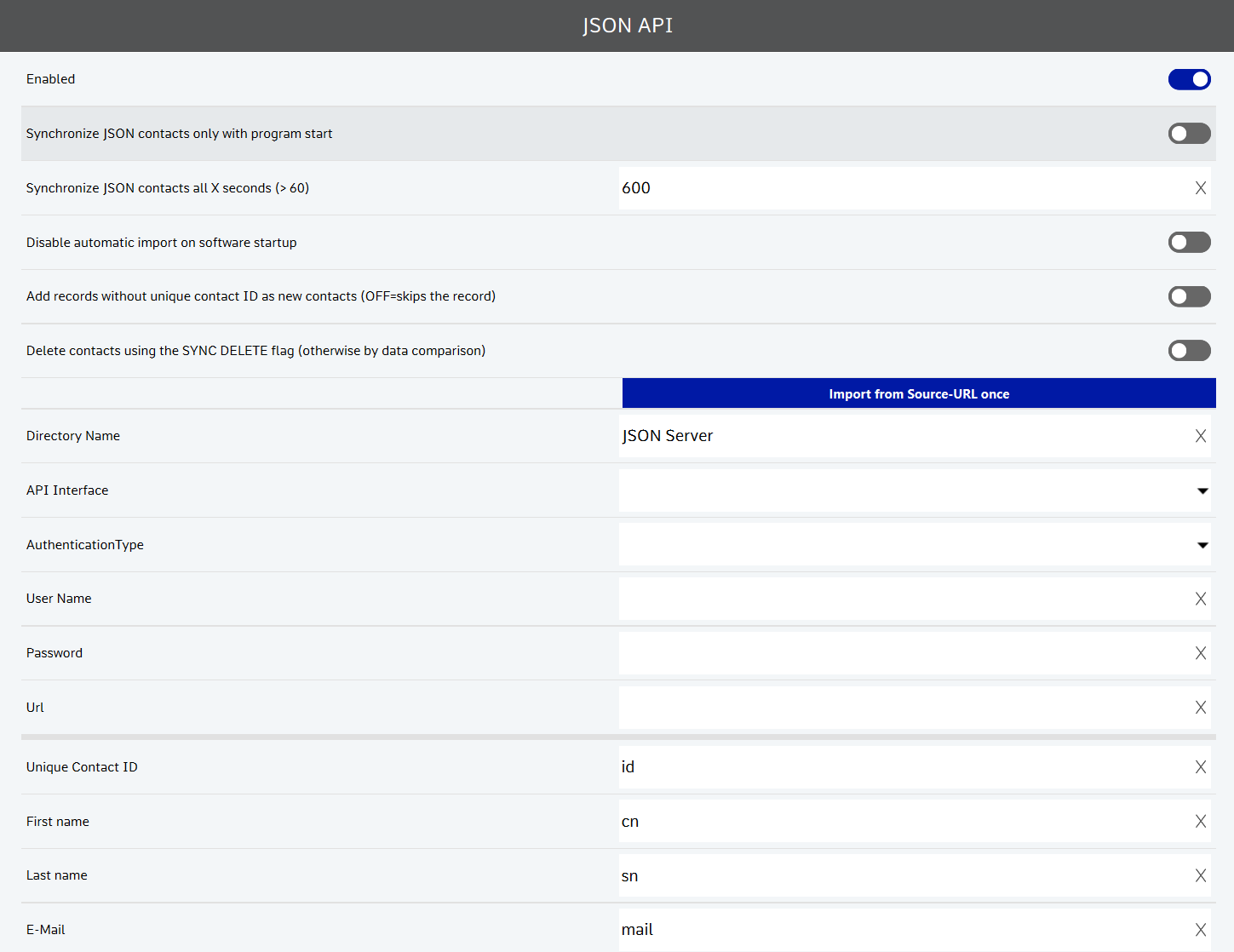Clear the Url field
The image size is (1234, 952).
point(1200,708)
